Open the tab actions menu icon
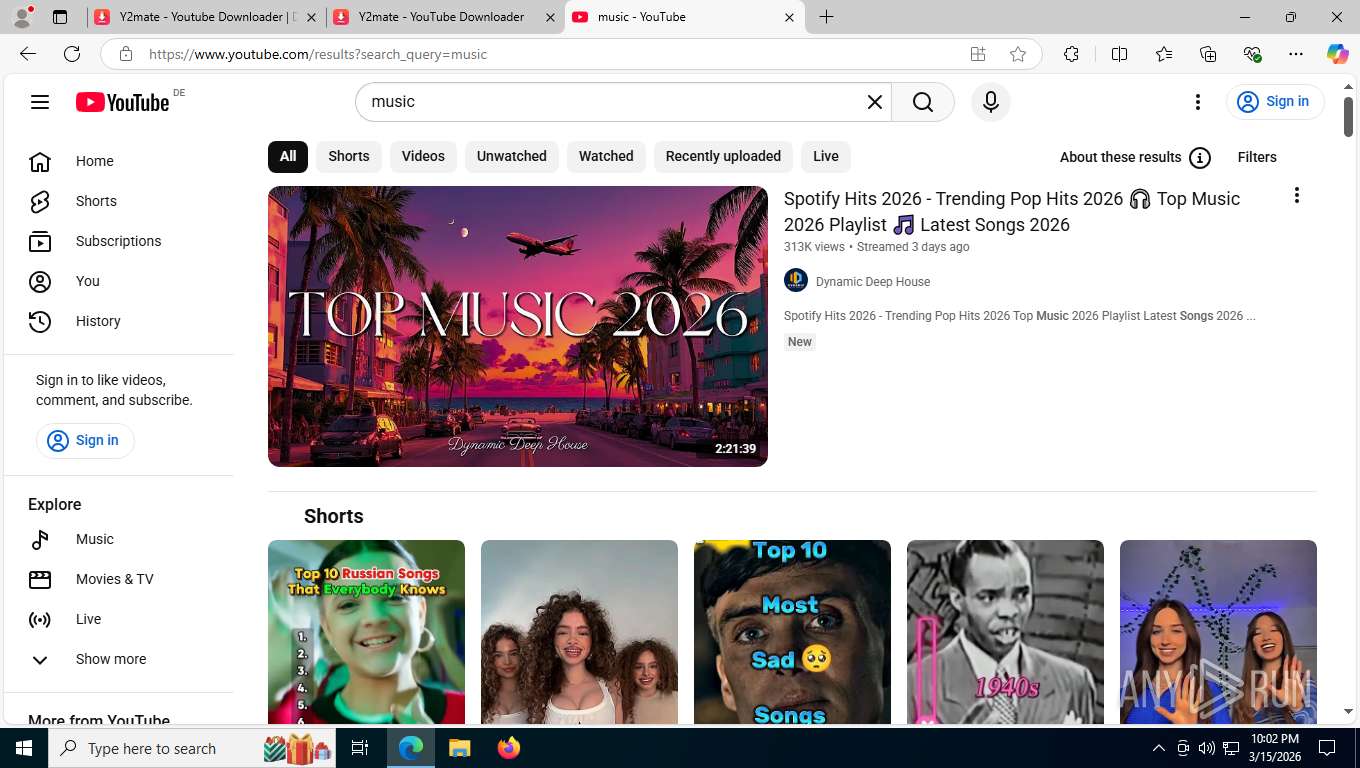The height and width of the screenshot is (768, 1360). [x=60, y=17]
